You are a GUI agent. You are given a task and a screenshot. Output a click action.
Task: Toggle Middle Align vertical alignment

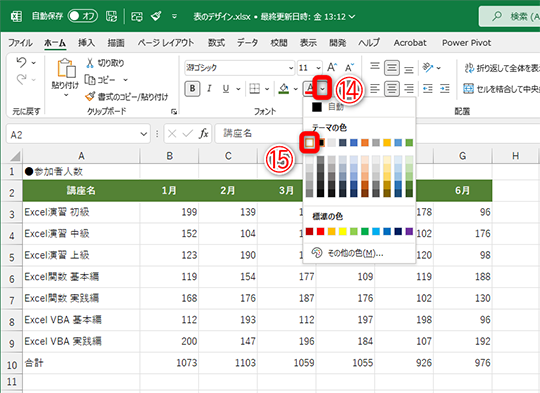click(392, 68)
